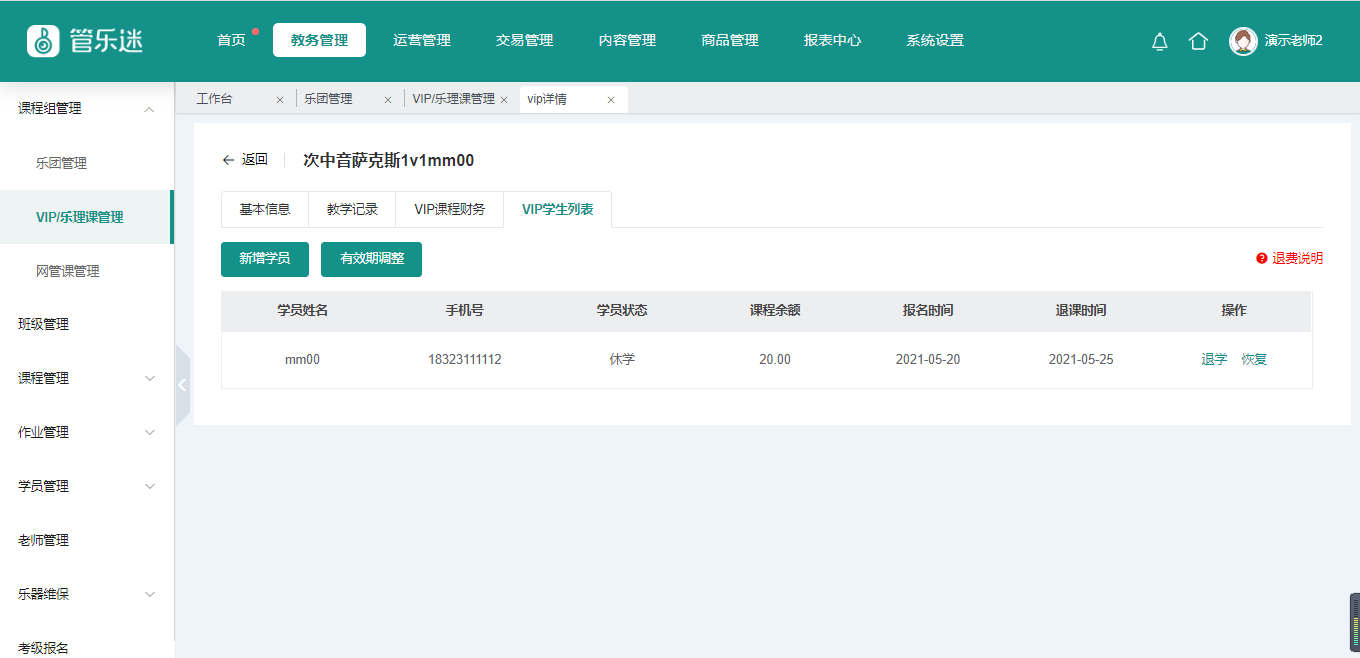Click the user avatar picture
The height and width of the screenshot is (658, 1360).
point(1243,41)
